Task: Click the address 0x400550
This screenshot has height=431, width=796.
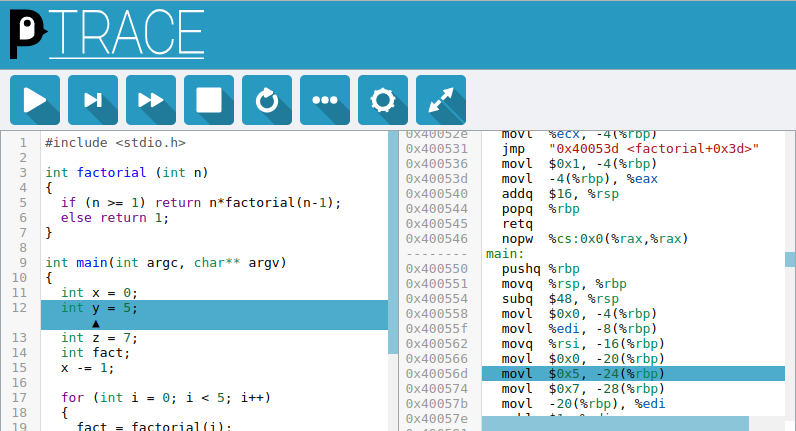Action: 437,269
